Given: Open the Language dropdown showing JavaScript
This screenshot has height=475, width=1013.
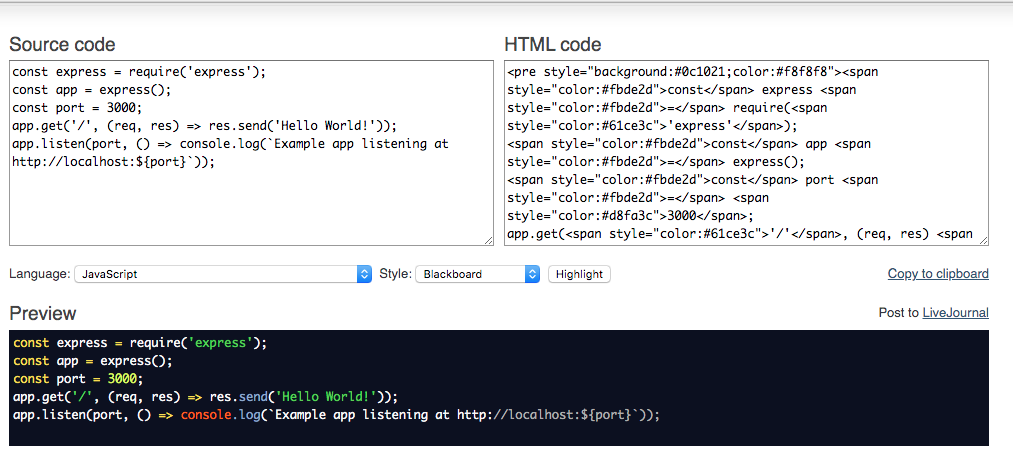Looking at the screenshot, I should click(x=223, y=274).
